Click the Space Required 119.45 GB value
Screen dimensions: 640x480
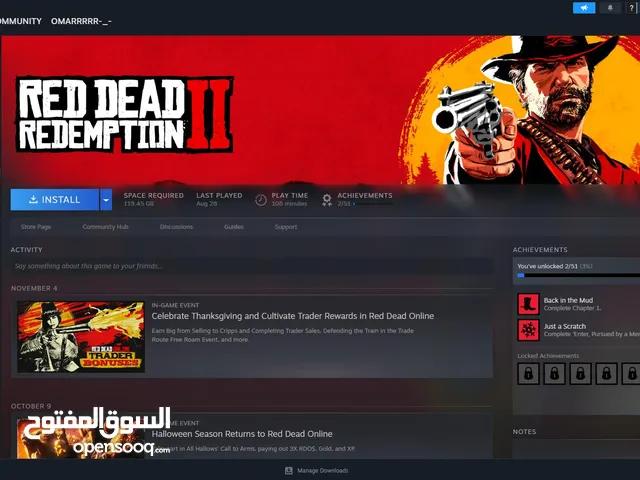pyautogui.click(x=139, y=204)
